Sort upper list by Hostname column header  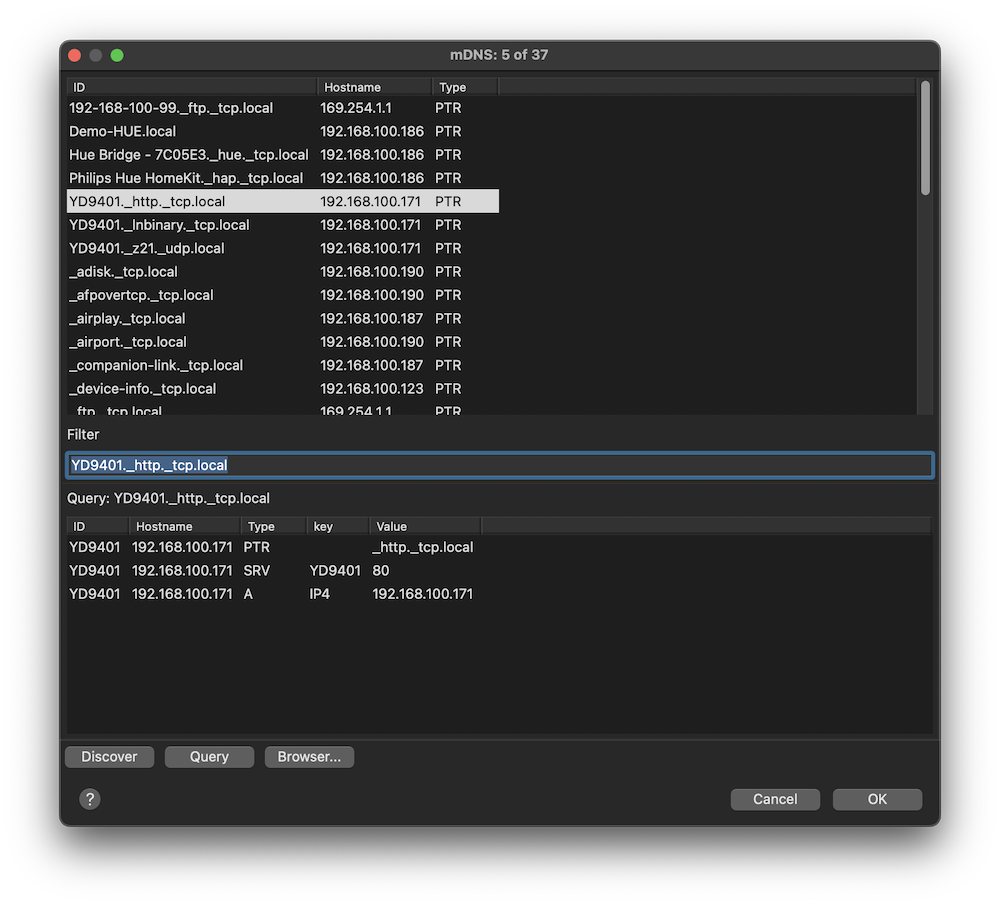[x=374, y=87]
